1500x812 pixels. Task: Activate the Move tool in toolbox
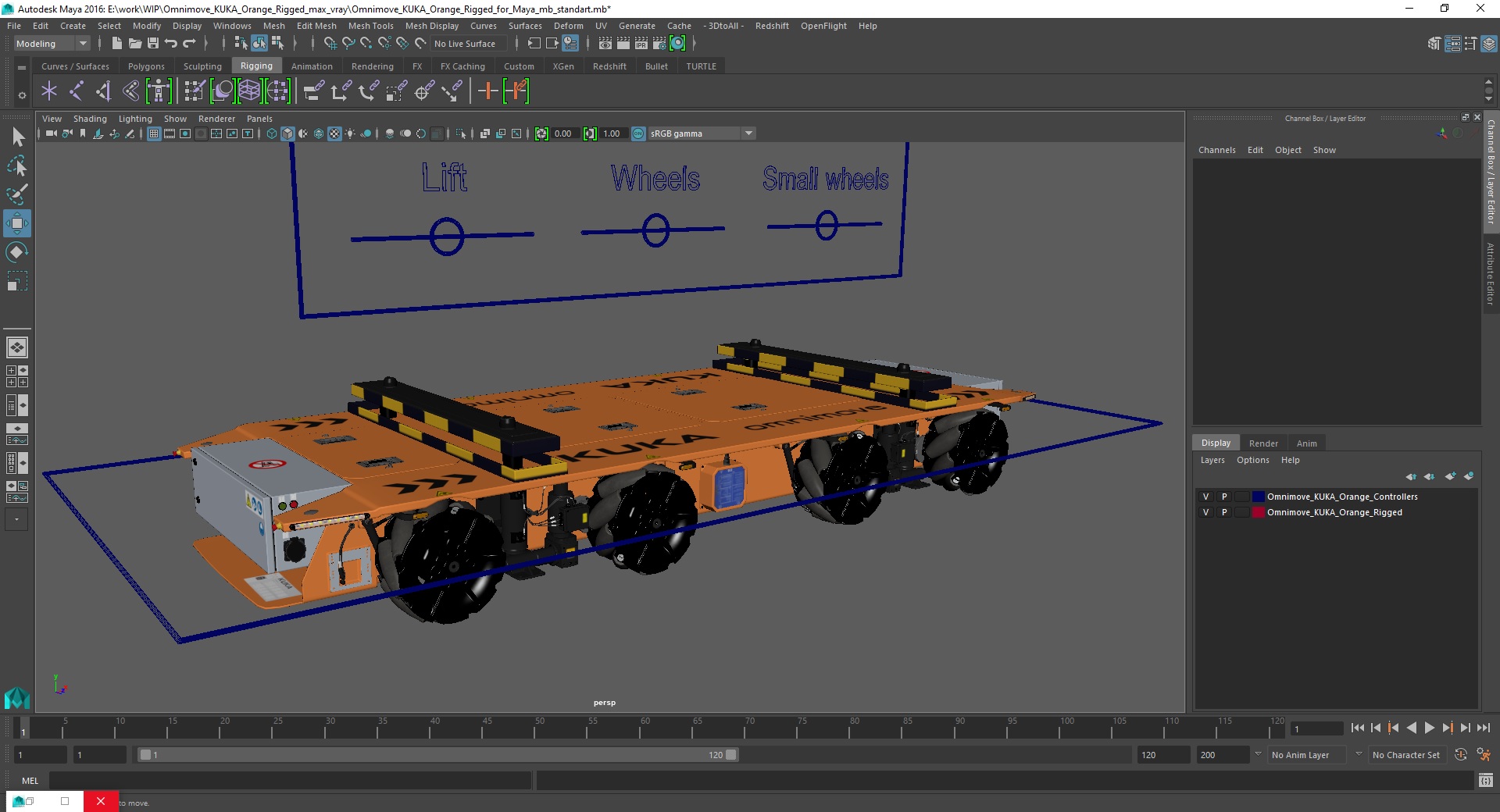tap(17, 223)
